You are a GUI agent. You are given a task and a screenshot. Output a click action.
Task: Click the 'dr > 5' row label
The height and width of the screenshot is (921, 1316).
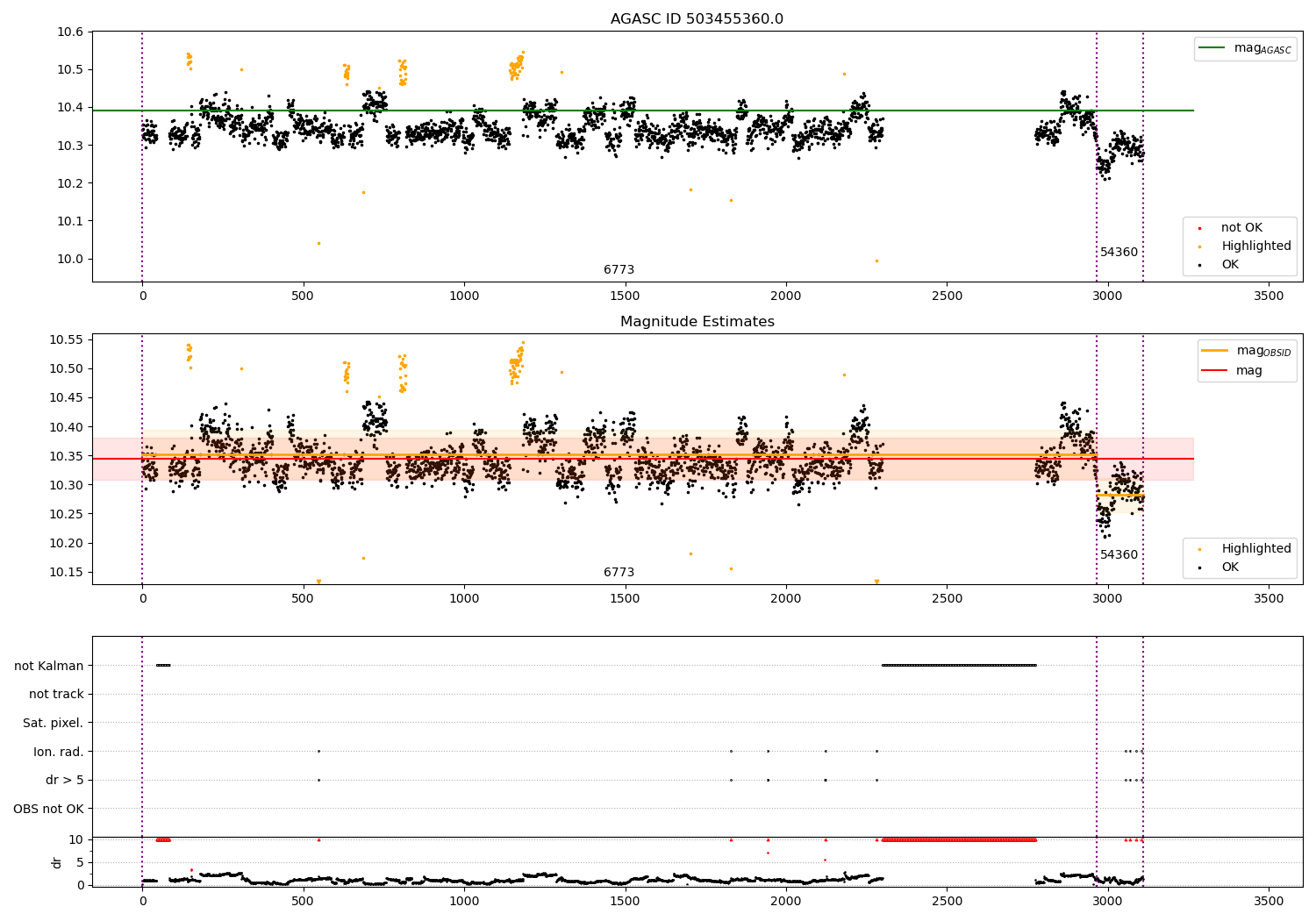65,781
